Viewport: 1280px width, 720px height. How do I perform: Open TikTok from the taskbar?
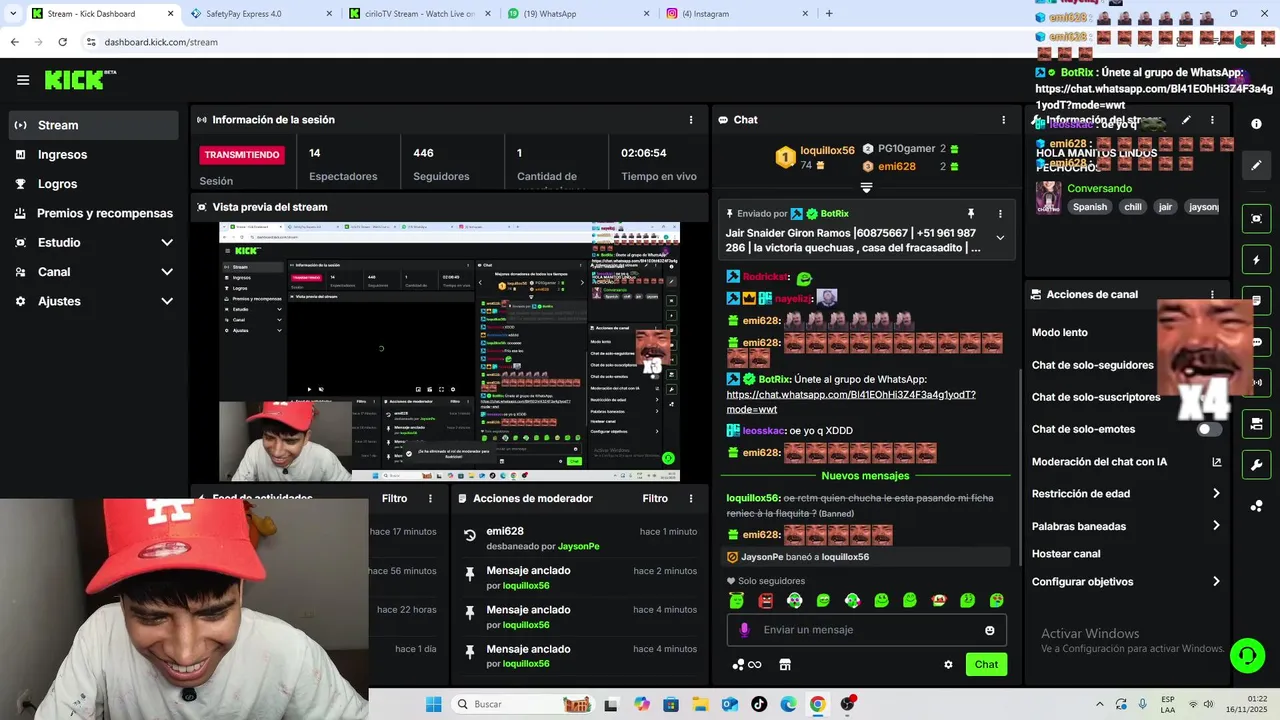pyautogui.click(x=759, y=704)
